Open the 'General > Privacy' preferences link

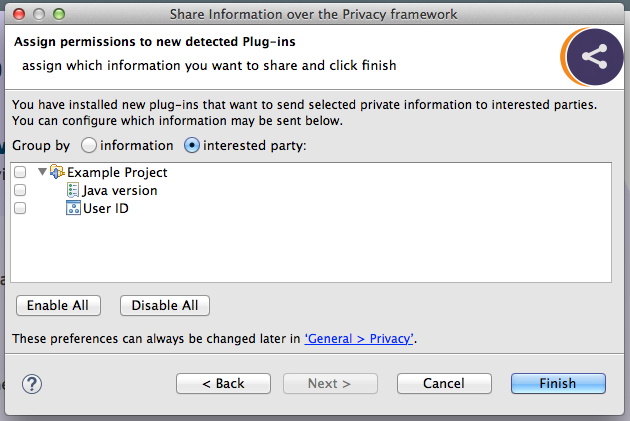click(x=359, y=339)
